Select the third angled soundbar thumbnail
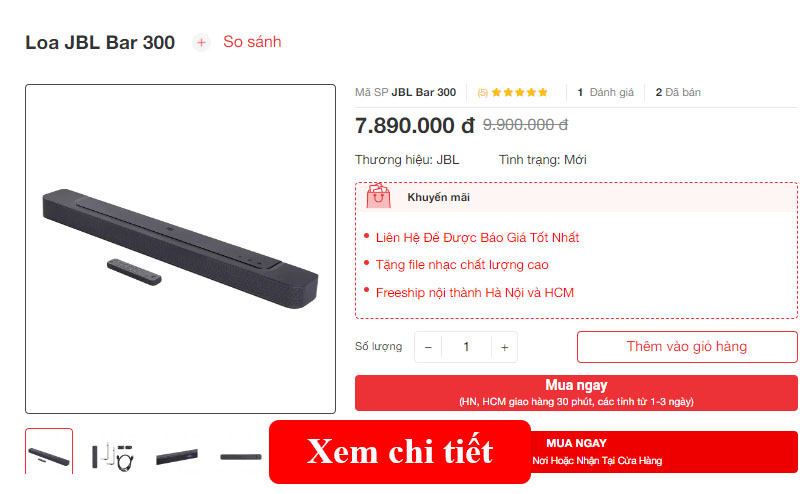Viewport: 800px width, 494px height. point(177,456)
